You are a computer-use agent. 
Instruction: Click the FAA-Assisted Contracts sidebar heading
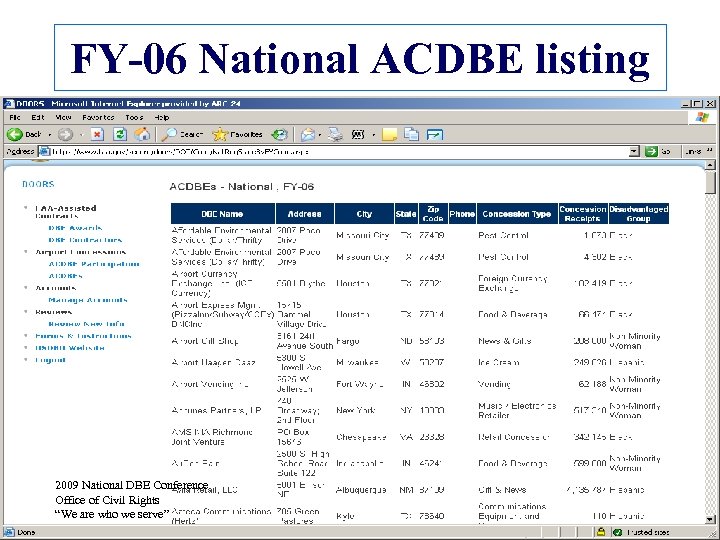[x=66, y=212]
